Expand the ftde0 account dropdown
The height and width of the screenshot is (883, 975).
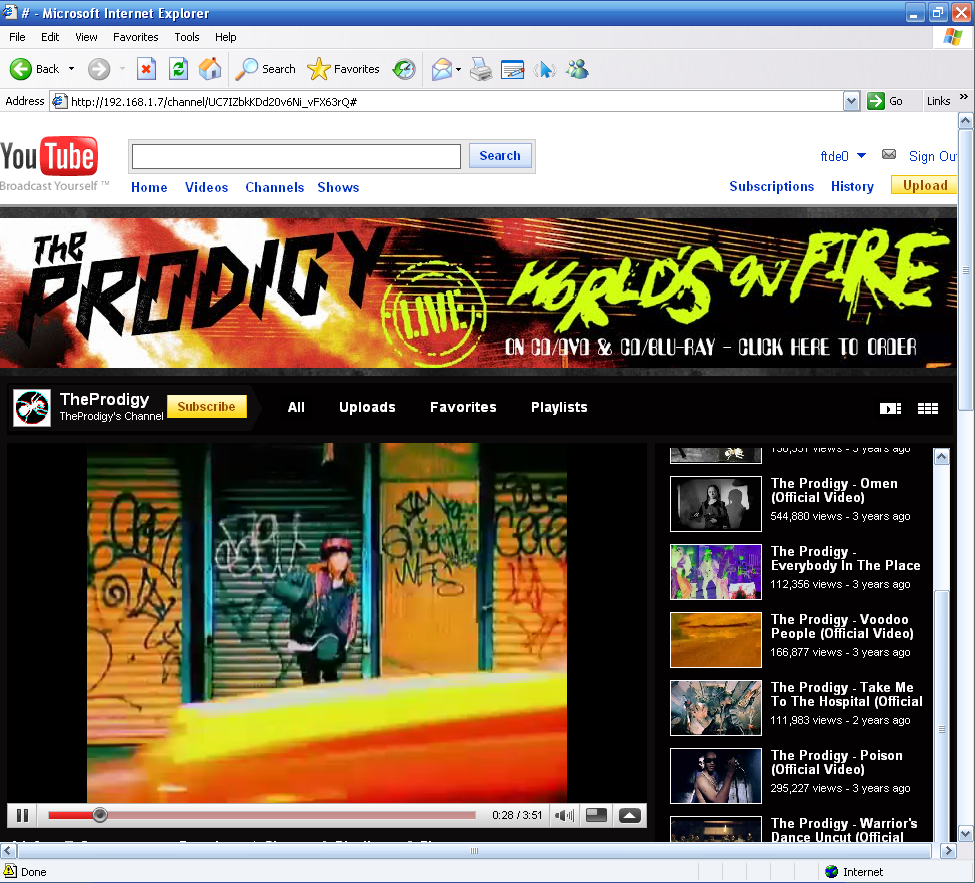(x=861, y=155)
